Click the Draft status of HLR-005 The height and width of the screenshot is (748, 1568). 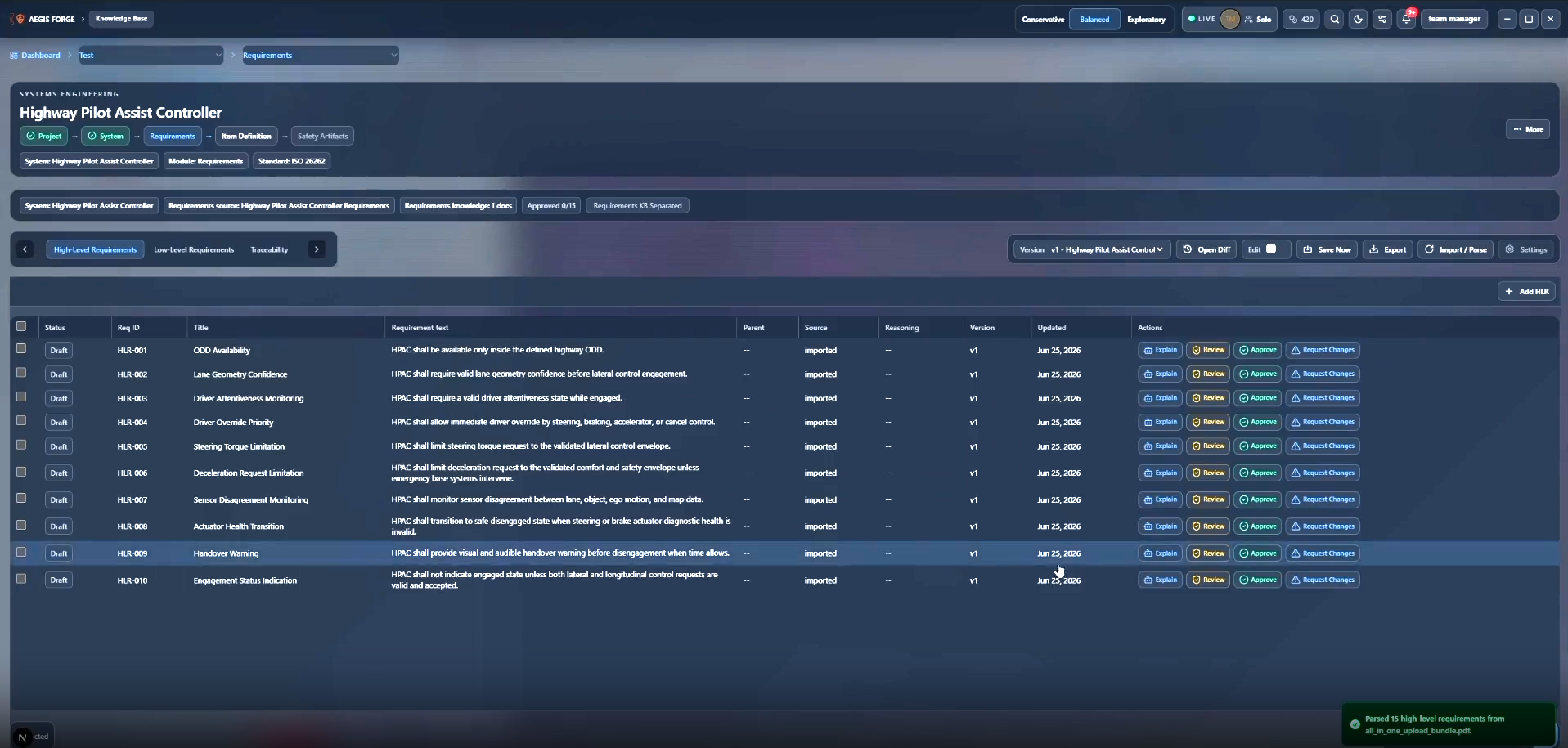coord(59,446)
